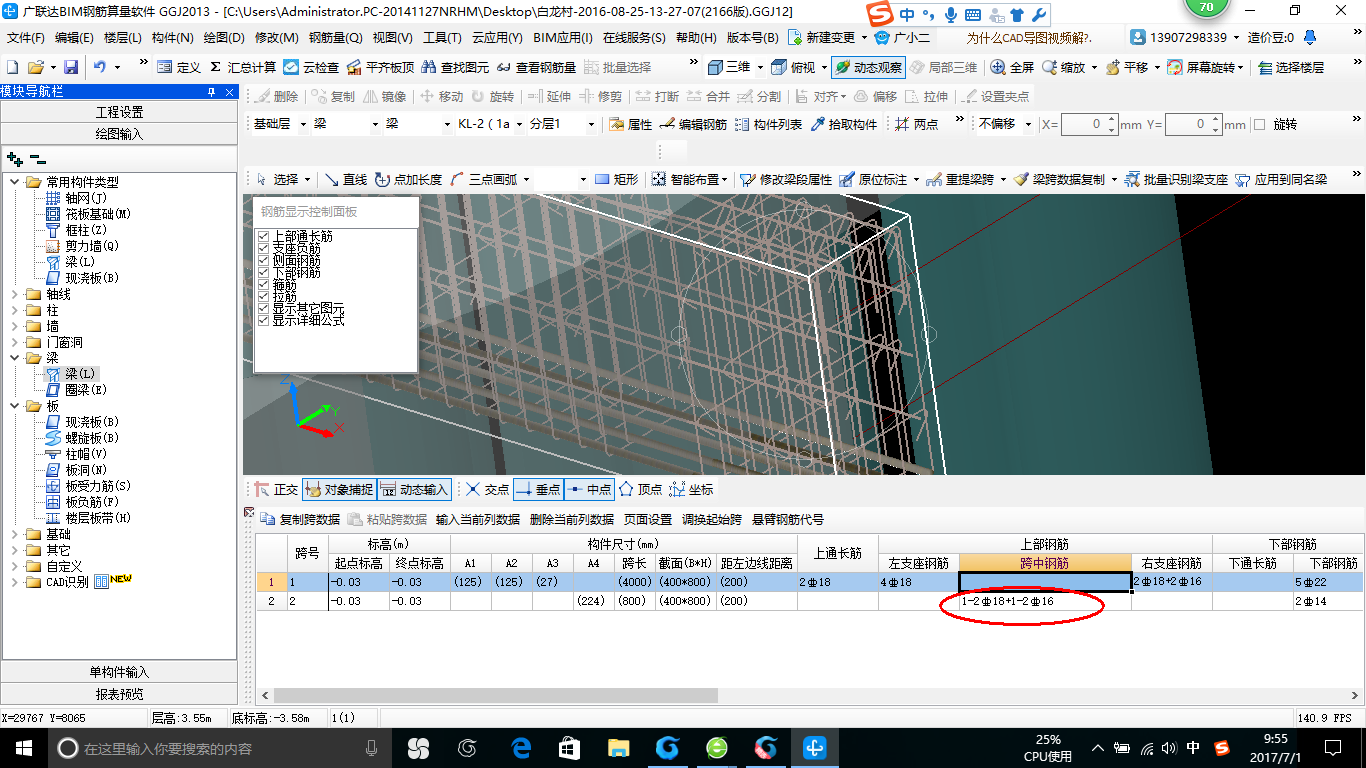This screenshot has width=1366, height=768.
Task: Click the Save file icon
Action: point(71,67)
